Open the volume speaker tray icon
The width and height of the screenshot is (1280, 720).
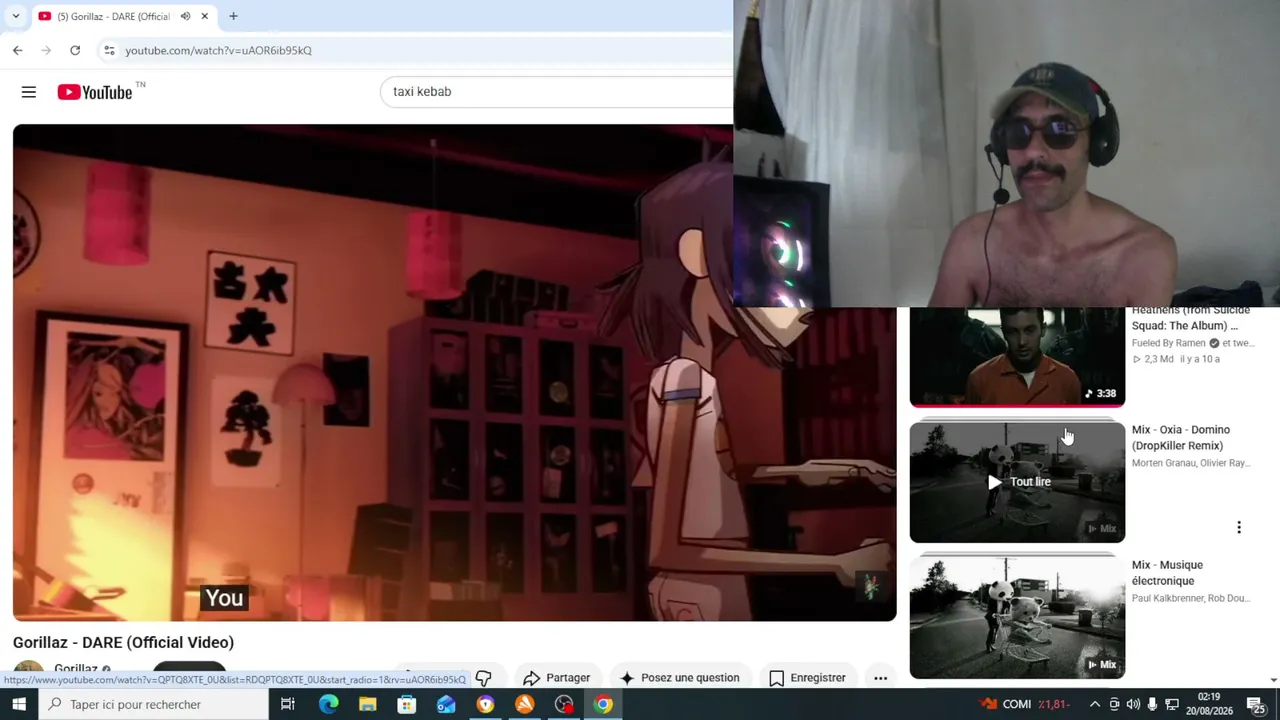tap(1133, 704)
